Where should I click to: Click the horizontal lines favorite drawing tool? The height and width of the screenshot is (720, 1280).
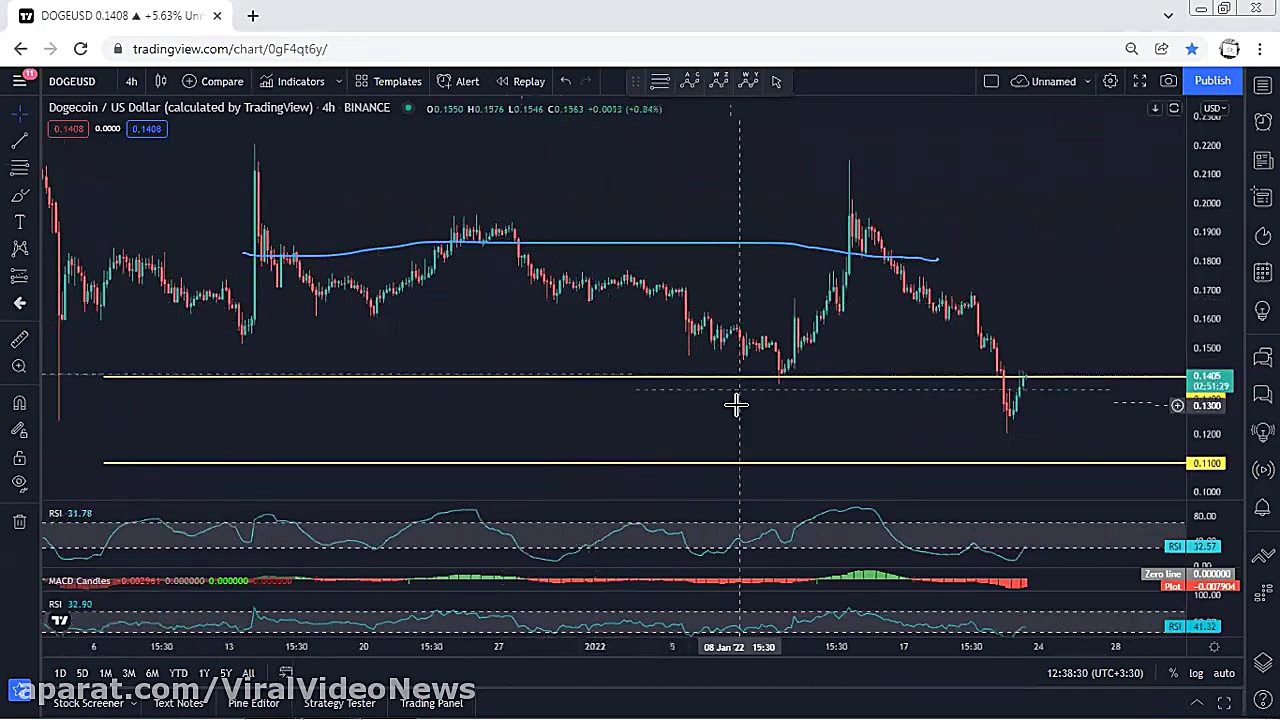pyautogui.click(x=660, y=81)
